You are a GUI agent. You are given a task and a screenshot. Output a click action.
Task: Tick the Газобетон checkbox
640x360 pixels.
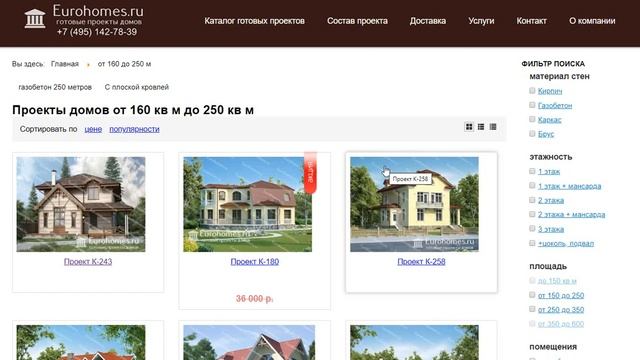(x=532, y=105)
